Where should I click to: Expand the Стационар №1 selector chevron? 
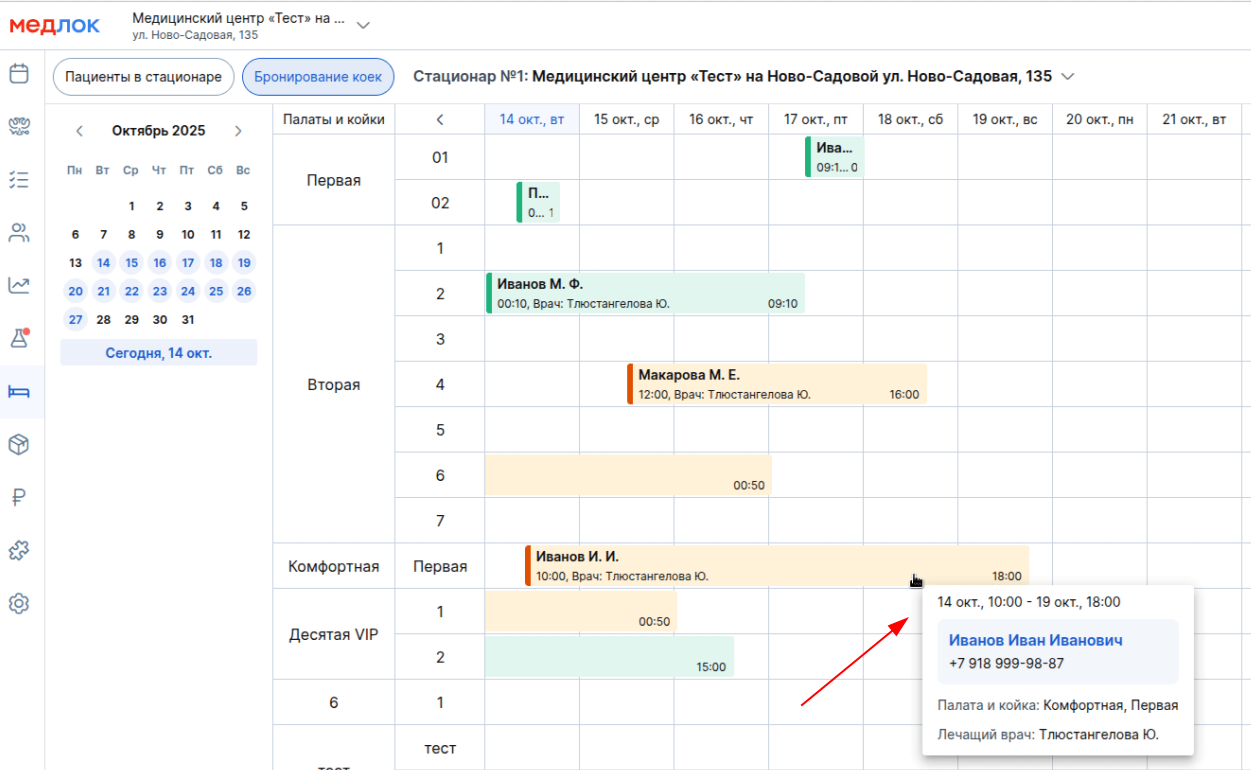click(x=1068, y=77)
